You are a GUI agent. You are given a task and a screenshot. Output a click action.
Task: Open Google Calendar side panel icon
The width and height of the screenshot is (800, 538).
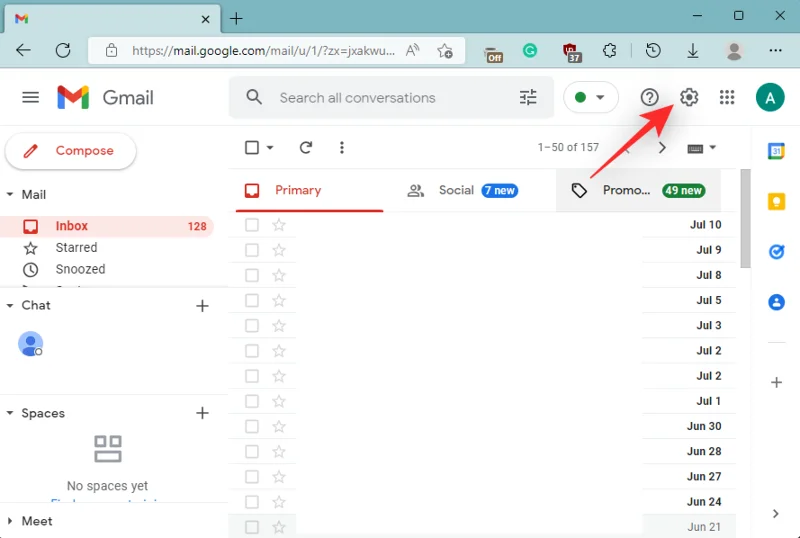777,151
